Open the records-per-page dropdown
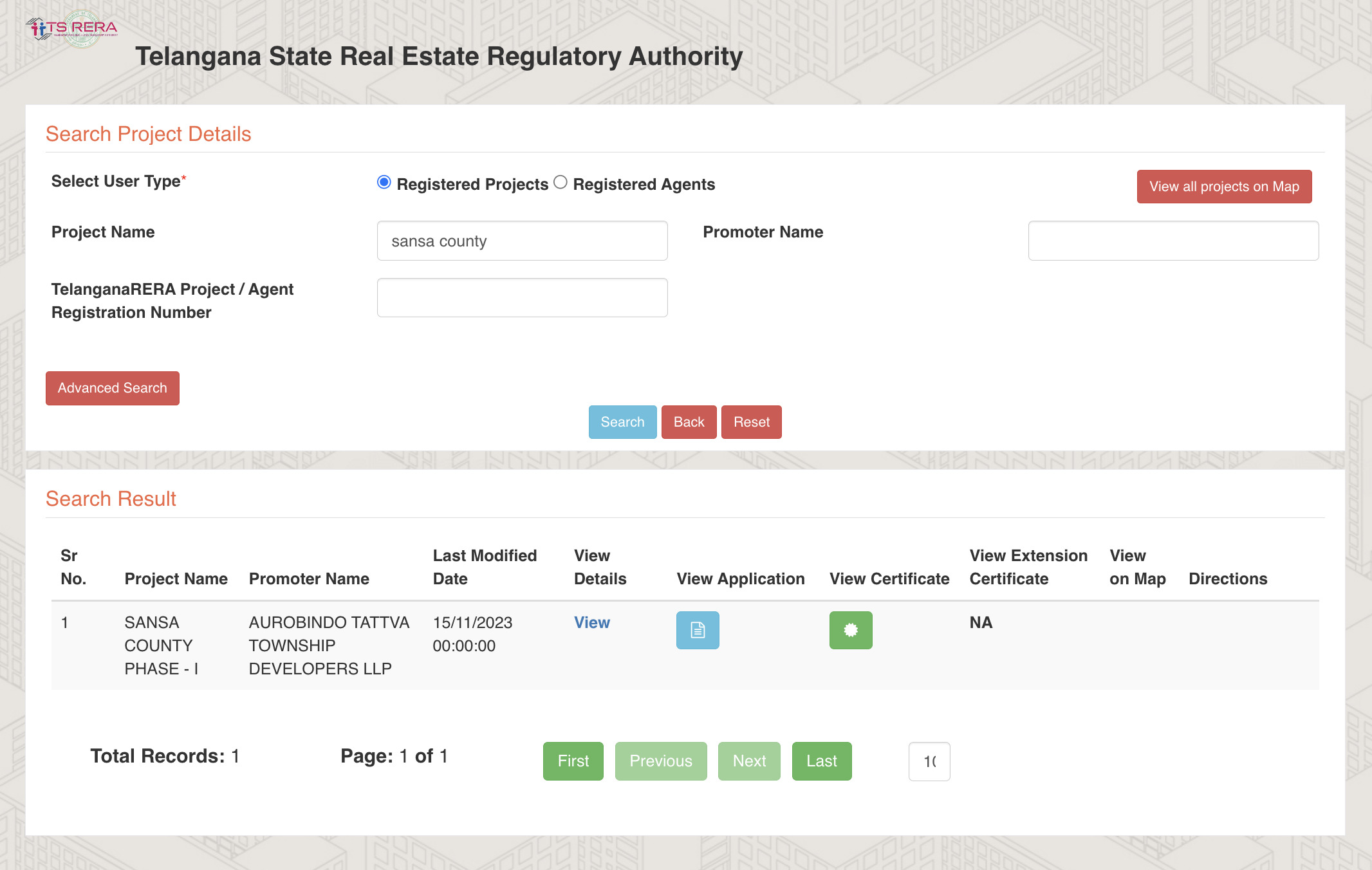 pos(929,761)
